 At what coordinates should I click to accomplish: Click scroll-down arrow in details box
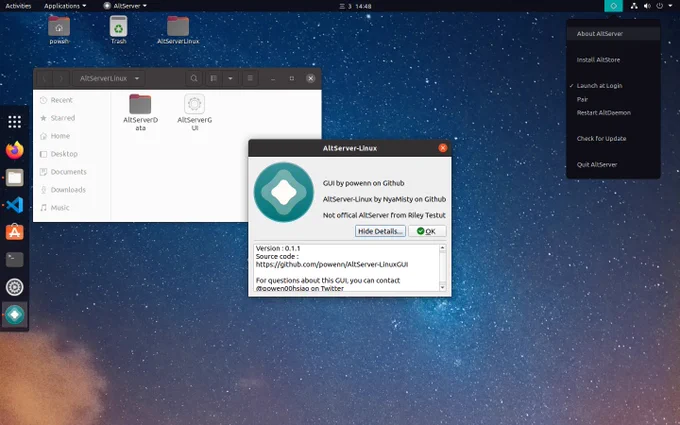pos(442,288)
